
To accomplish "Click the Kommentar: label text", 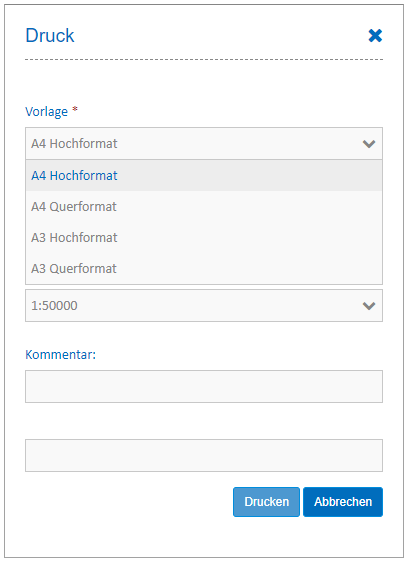I will click(60, 355).
